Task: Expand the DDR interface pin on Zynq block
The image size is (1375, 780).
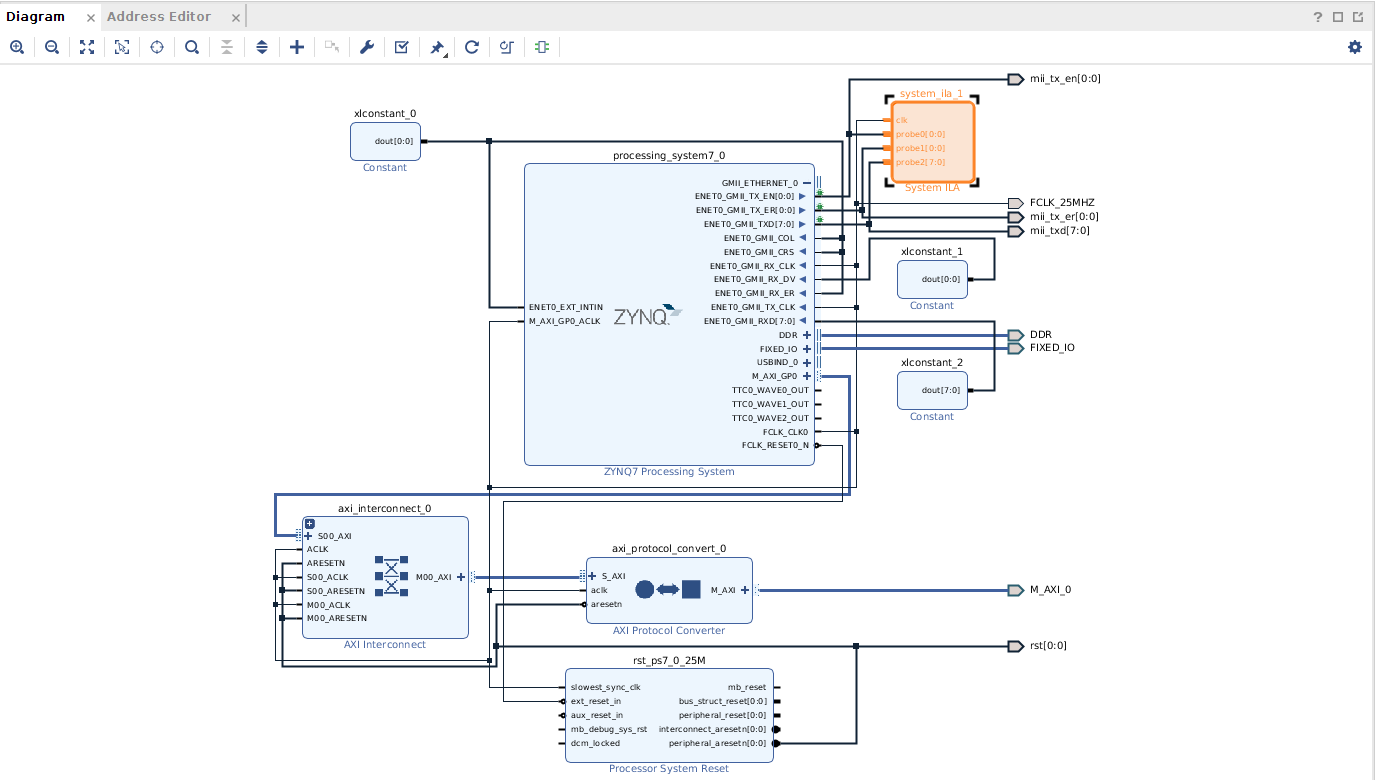Action: [807, 335]
